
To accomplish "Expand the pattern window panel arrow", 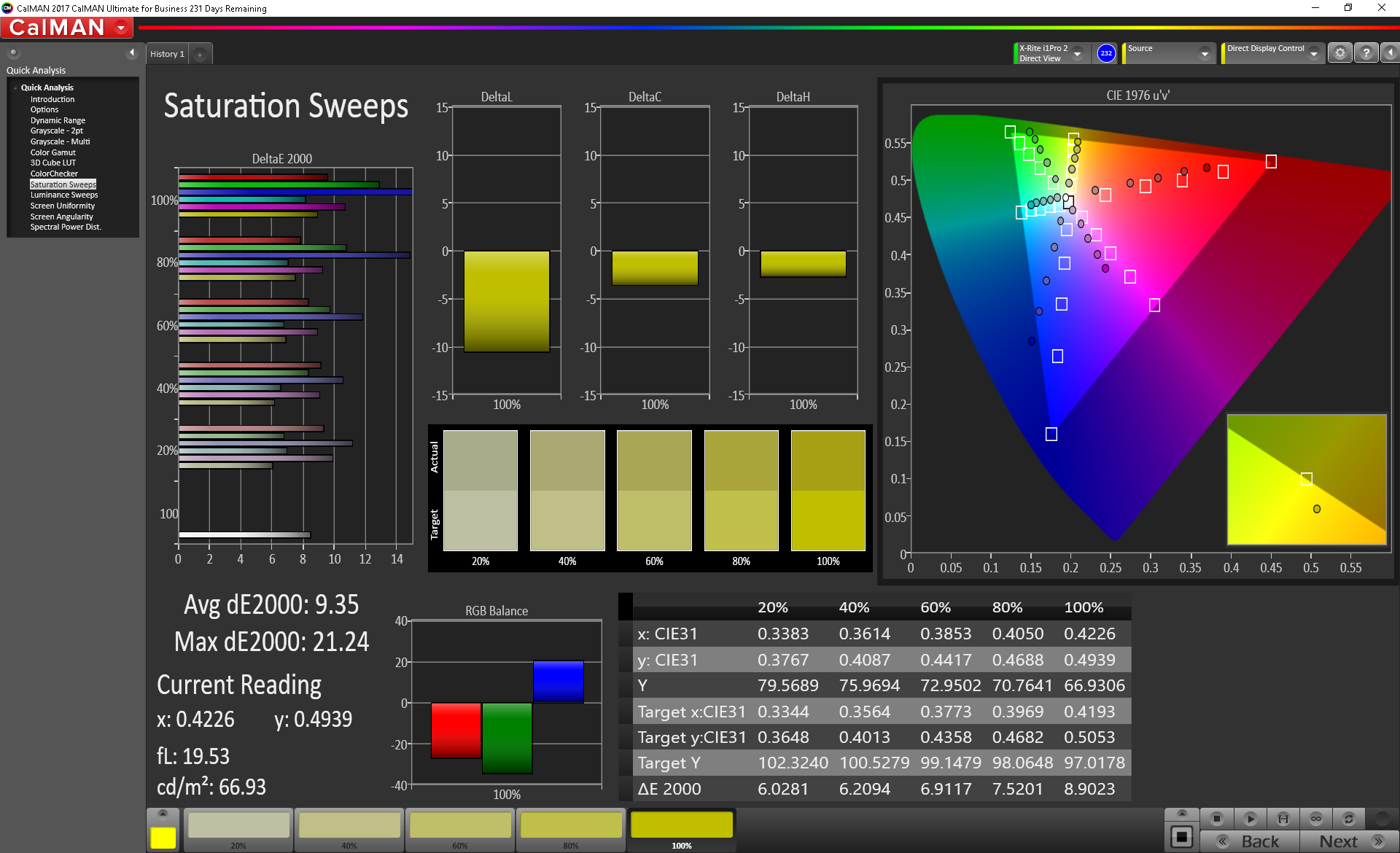I will click(163, 814).
